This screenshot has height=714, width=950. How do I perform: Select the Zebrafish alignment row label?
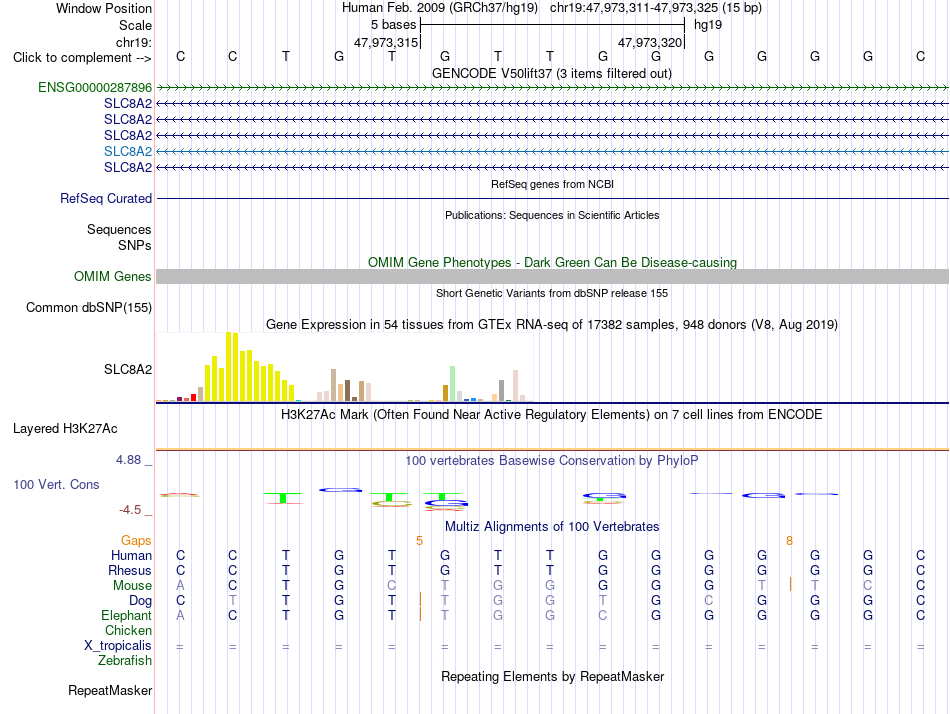click(x=125, y=661)
